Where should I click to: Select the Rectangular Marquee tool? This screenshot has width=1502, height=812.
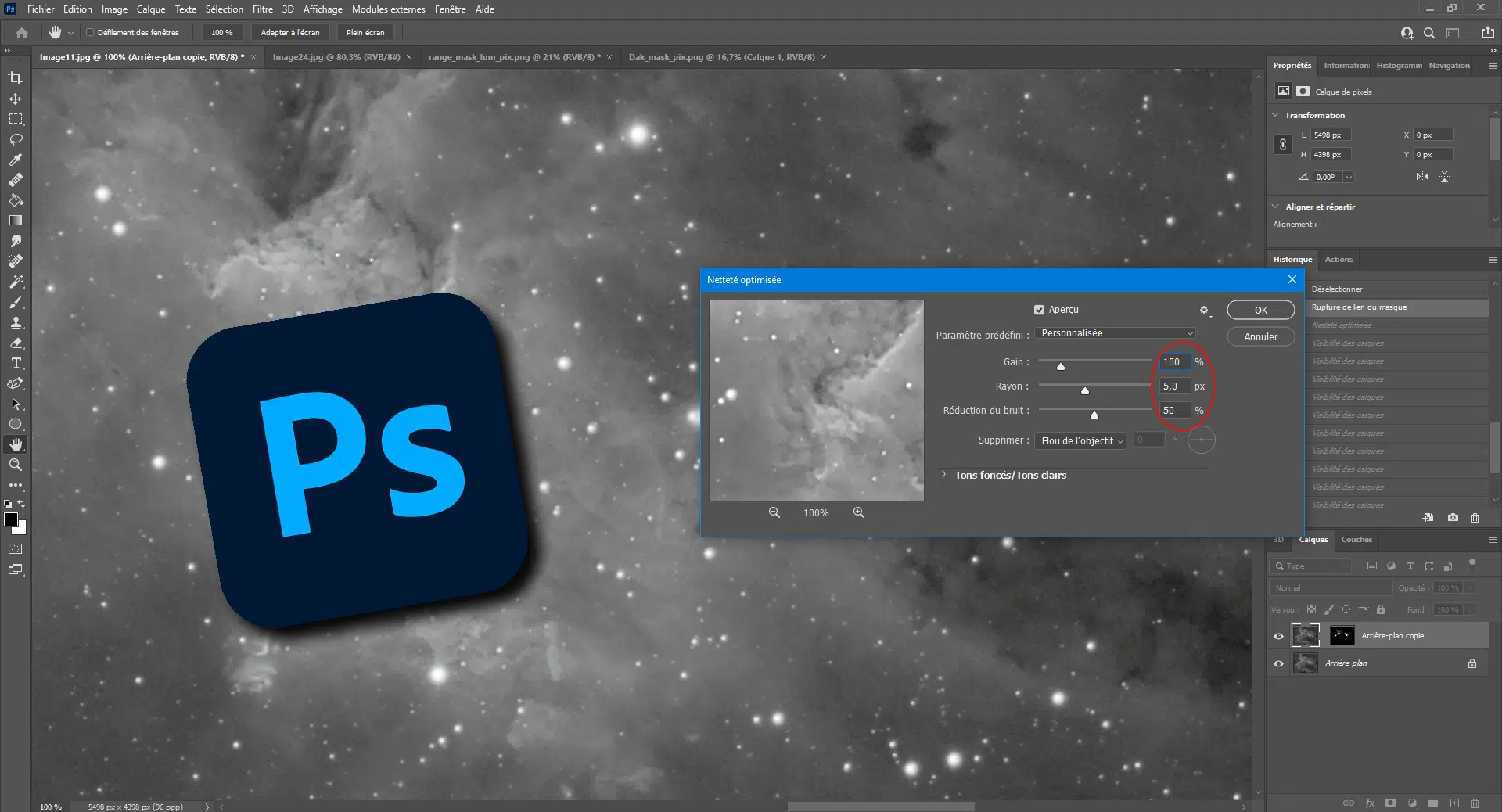click(x=16, y=119)
